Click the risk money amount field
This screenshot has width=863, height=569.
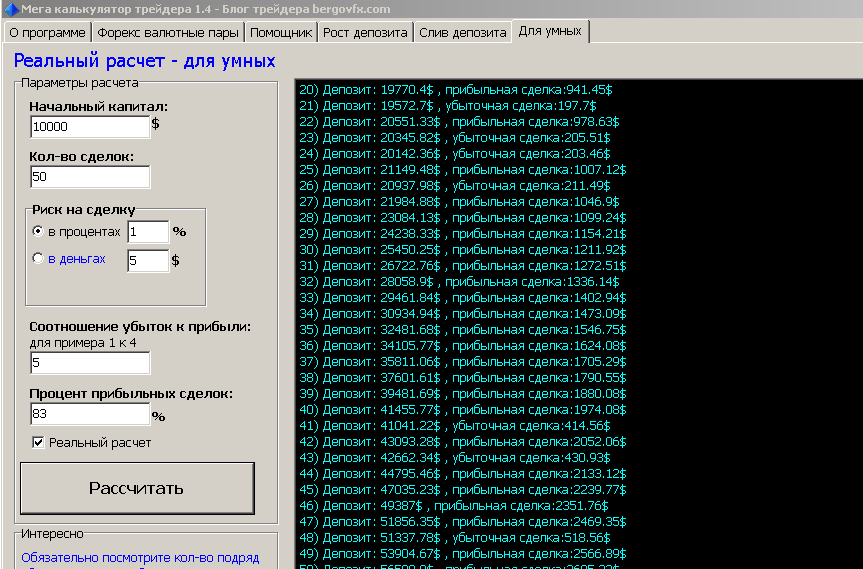point(148,260)
